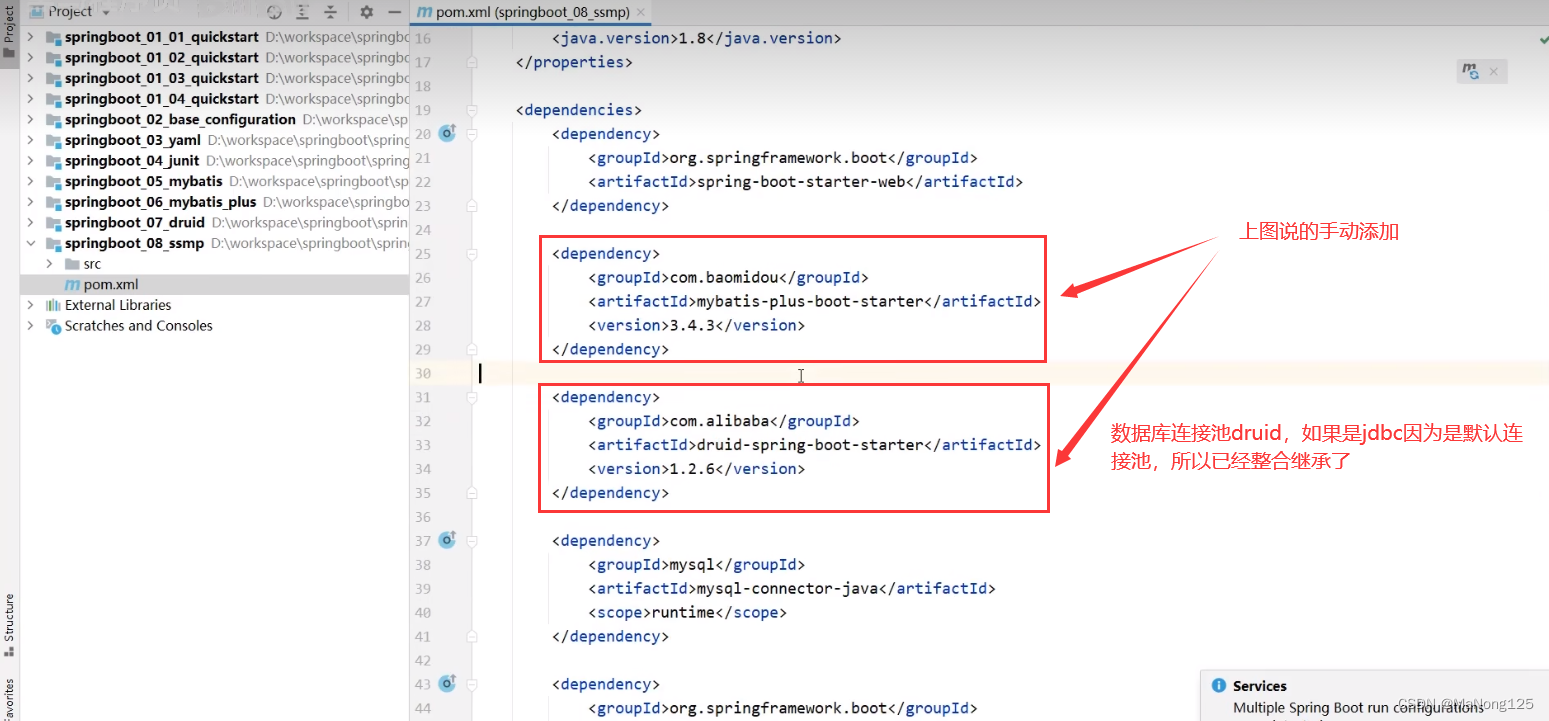The image size is (1549, 721).
Task: Expand springboot_02_base_configuration module
Action: pyautogui.click(x=30, y=120)
